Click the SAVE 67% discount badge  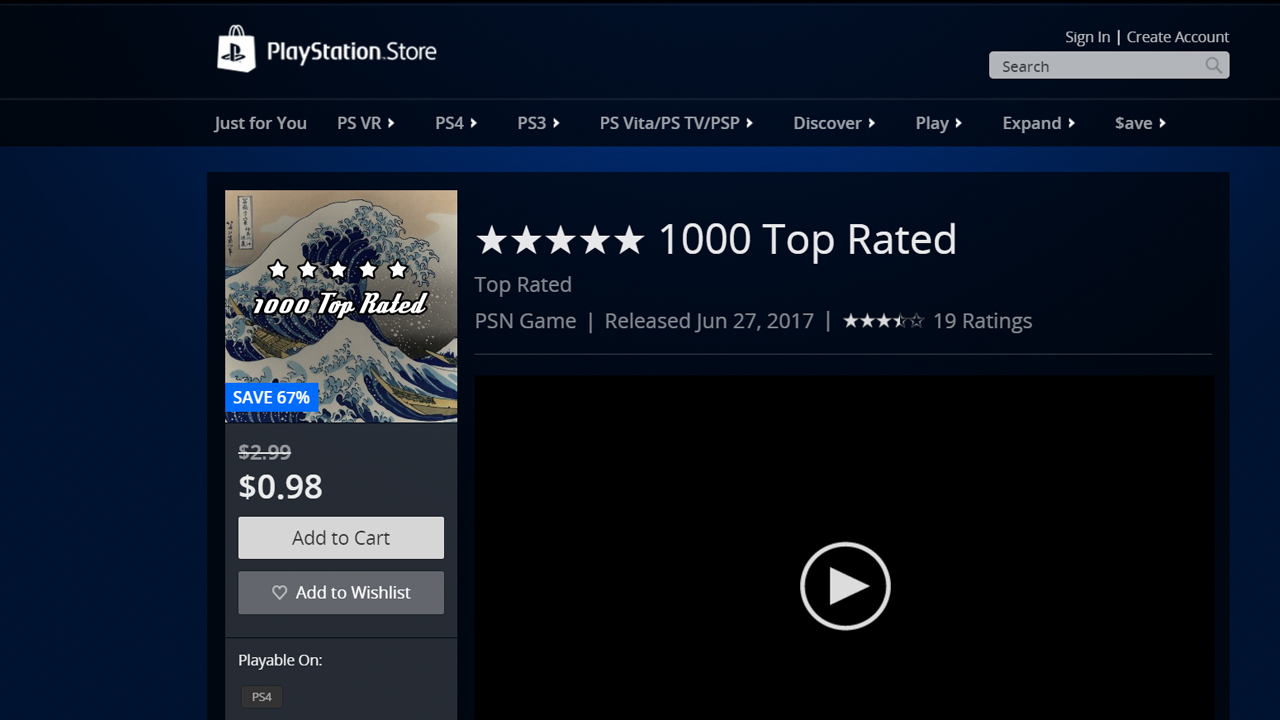[271, 397]
